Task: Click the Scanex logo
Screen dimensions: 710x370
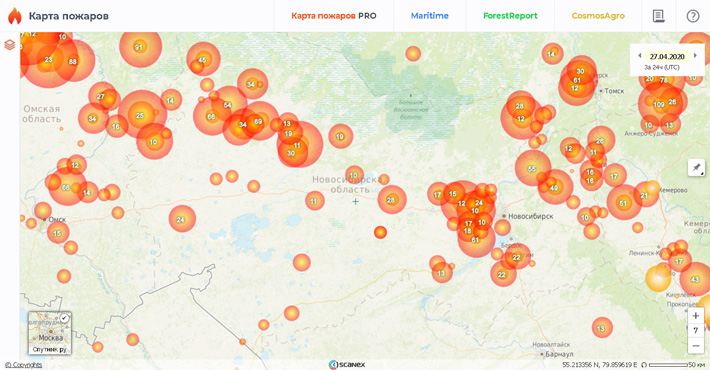Action: (x=347, y=364)
